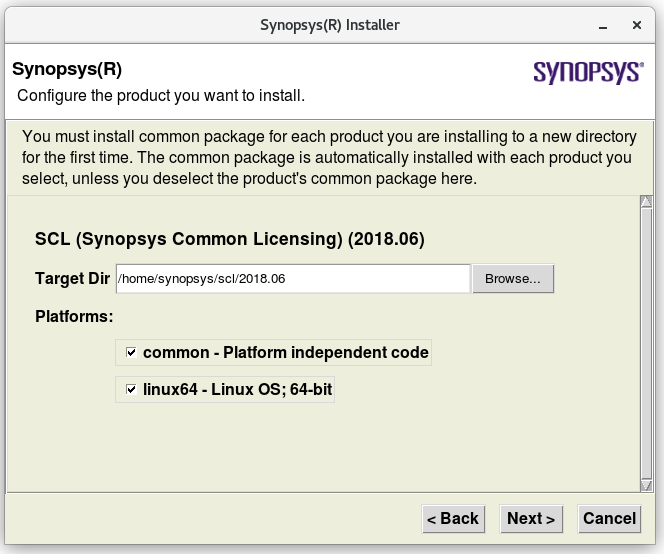Close the Synopsys Installer window

(636, 25)
